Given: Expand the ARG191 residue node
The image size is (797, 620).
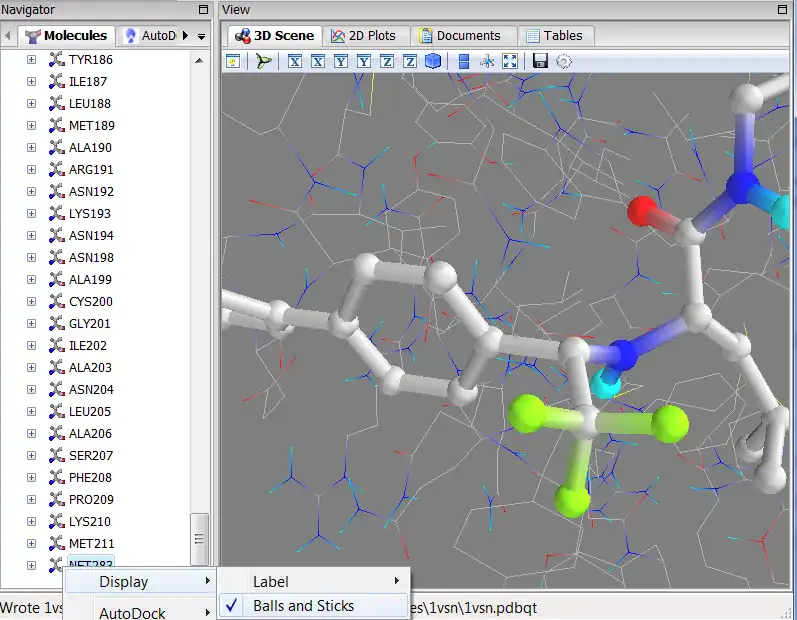Looking at the screenshot, I should (31, 170).
